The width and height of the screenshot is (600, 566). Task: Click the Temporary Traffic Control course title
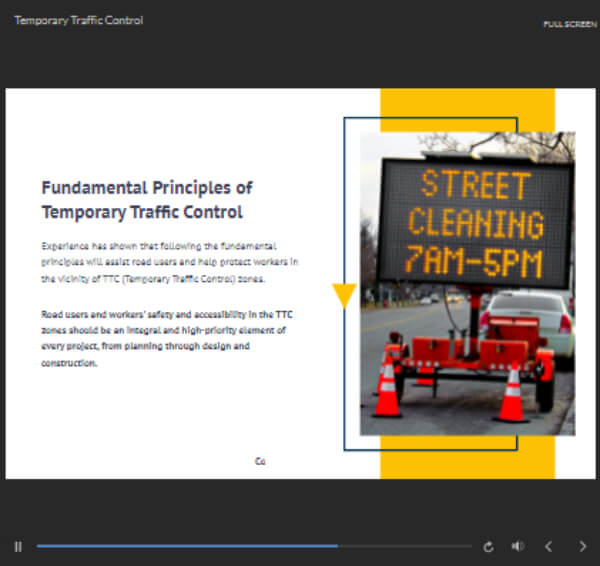(78, 20)
